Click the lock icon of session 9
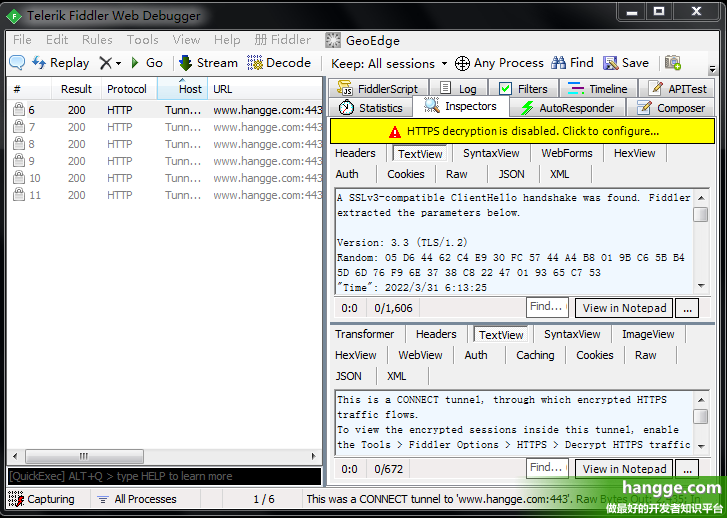The image size is (727, 518). 19,160
